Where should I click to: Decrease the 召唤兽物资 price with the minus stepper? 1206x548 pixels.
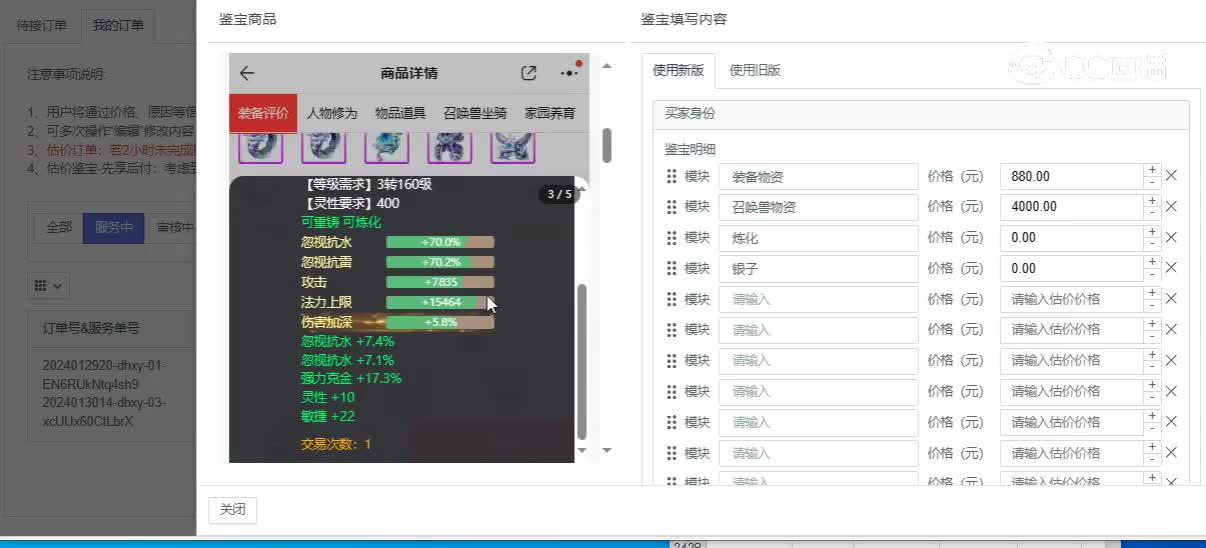[1152, 213]
